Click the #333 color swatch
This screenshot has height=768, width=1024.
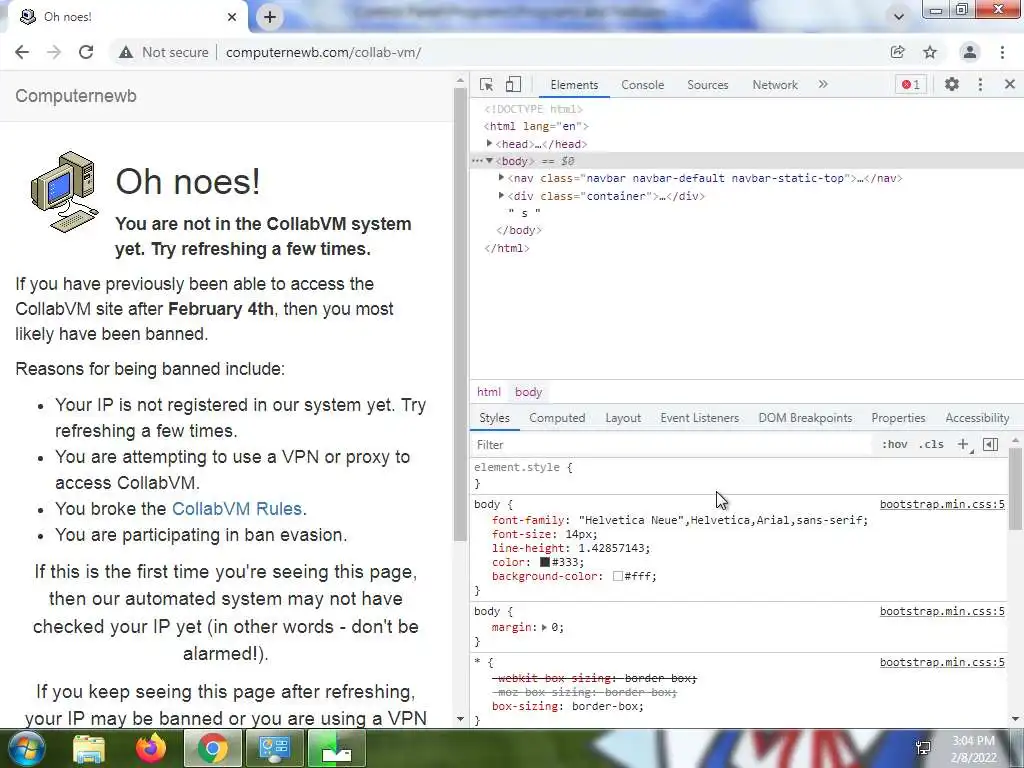point(545,562)
